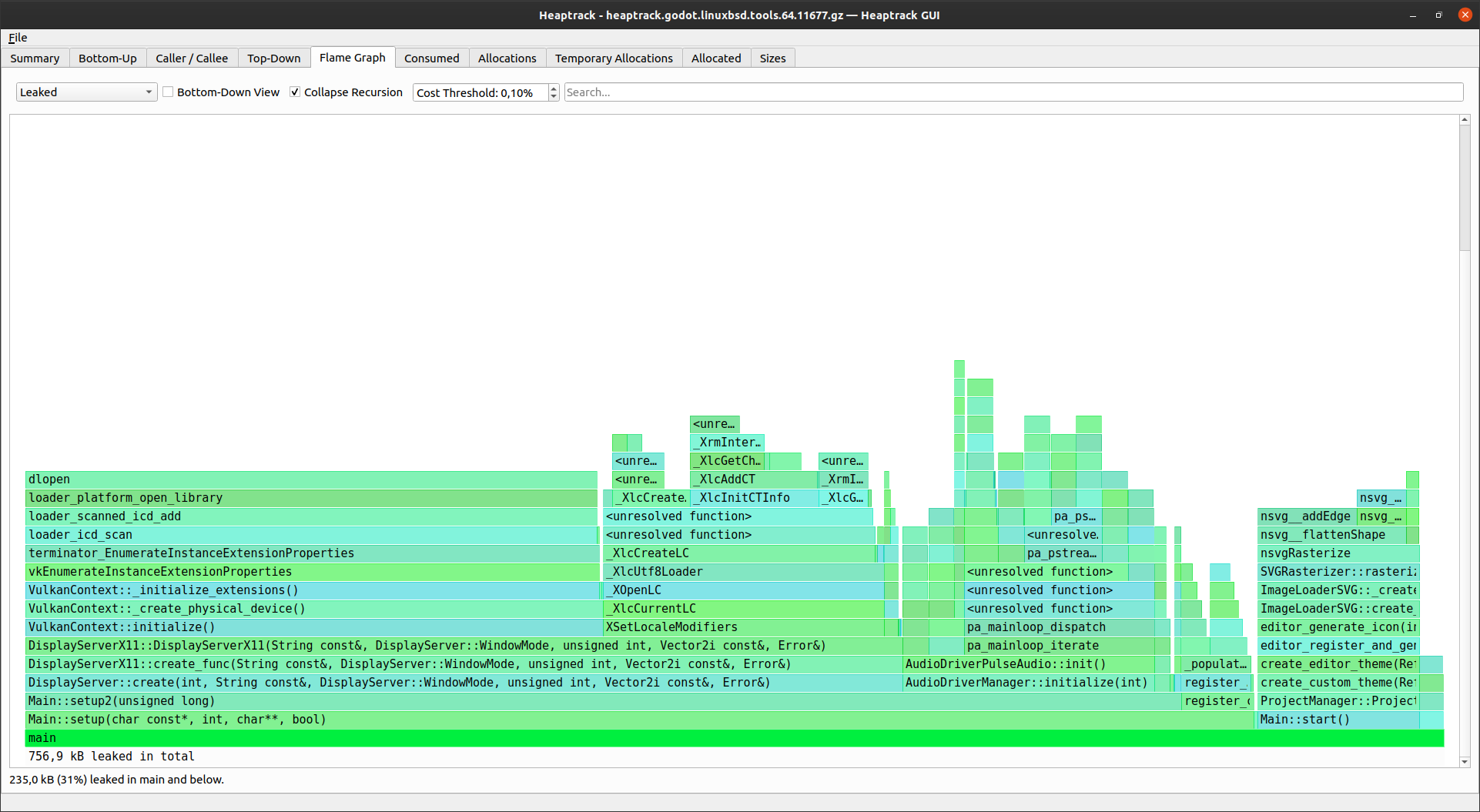The width and height of the screenshot is (1480, 812).
Task: Disable the Collapse Recursion checkbox
Action: pos(295,92)
